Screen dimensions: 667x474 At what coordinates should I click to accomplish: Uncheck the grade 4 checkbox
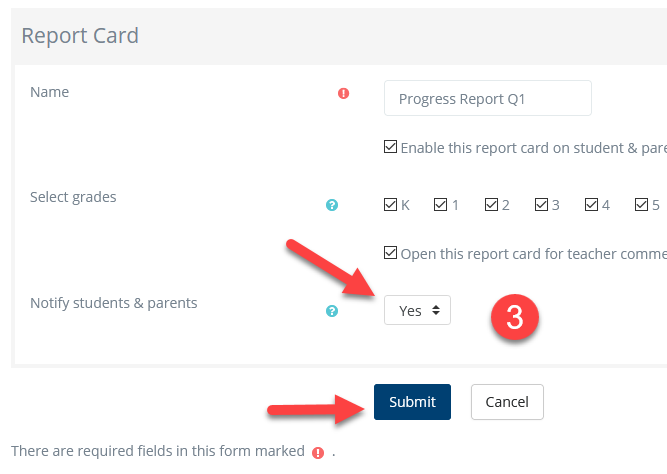pos(591,205)
